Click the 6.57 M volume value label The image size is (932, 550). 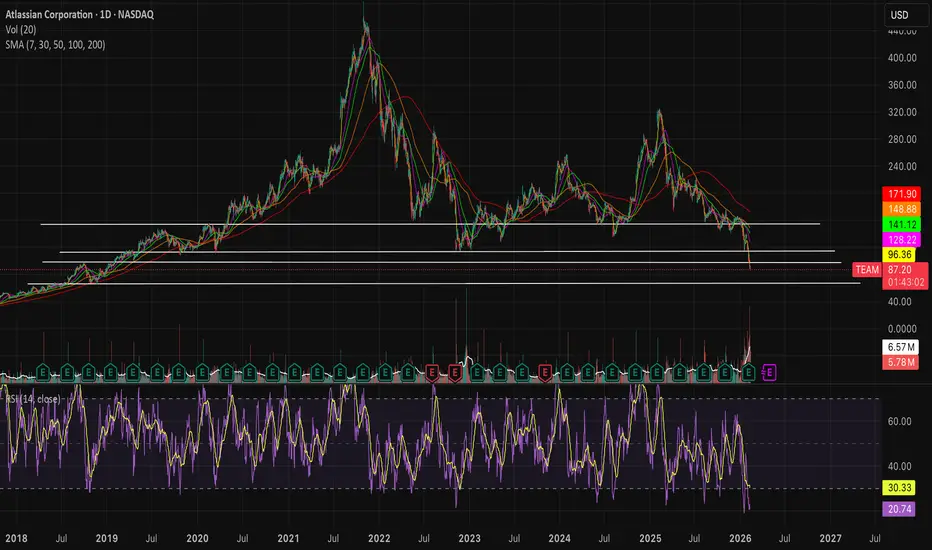click(900, 347)
